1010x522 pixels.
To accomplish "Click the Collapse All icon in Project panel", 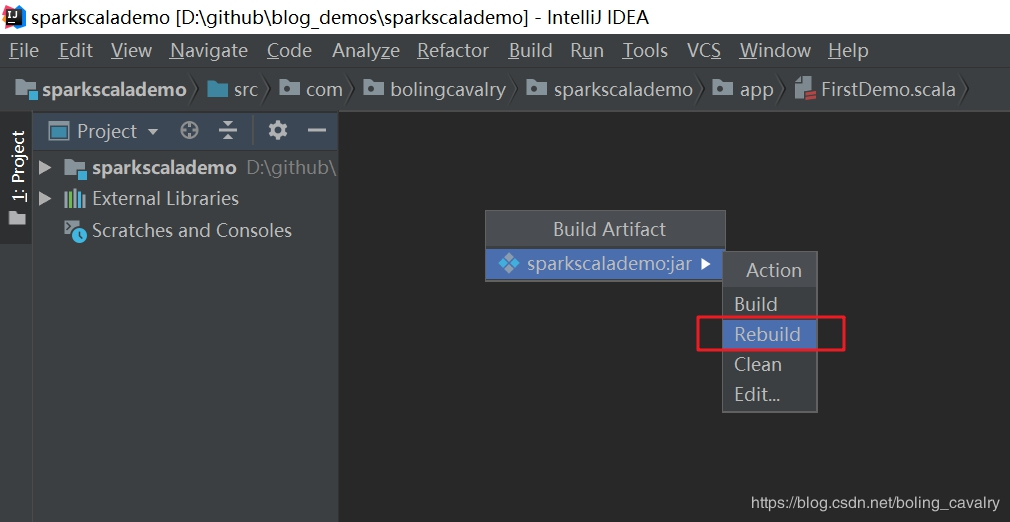I will 228,131.
